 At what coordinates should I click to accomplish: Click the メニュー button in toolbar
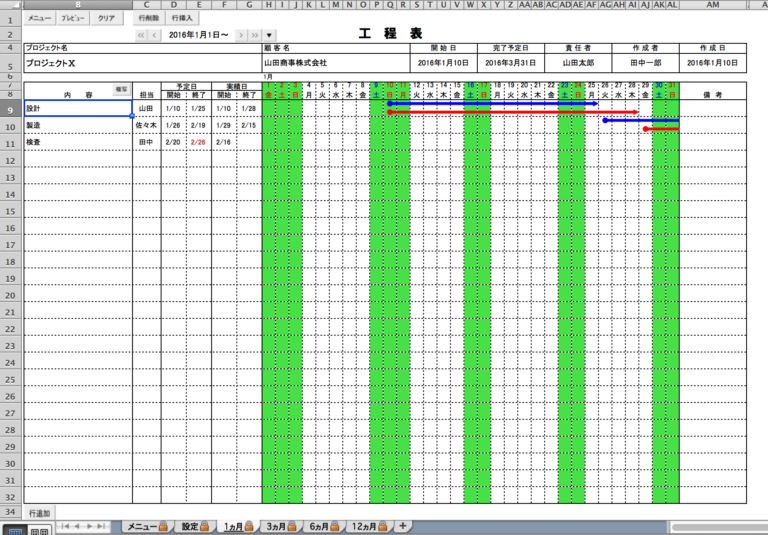click(x=40, y=18)
